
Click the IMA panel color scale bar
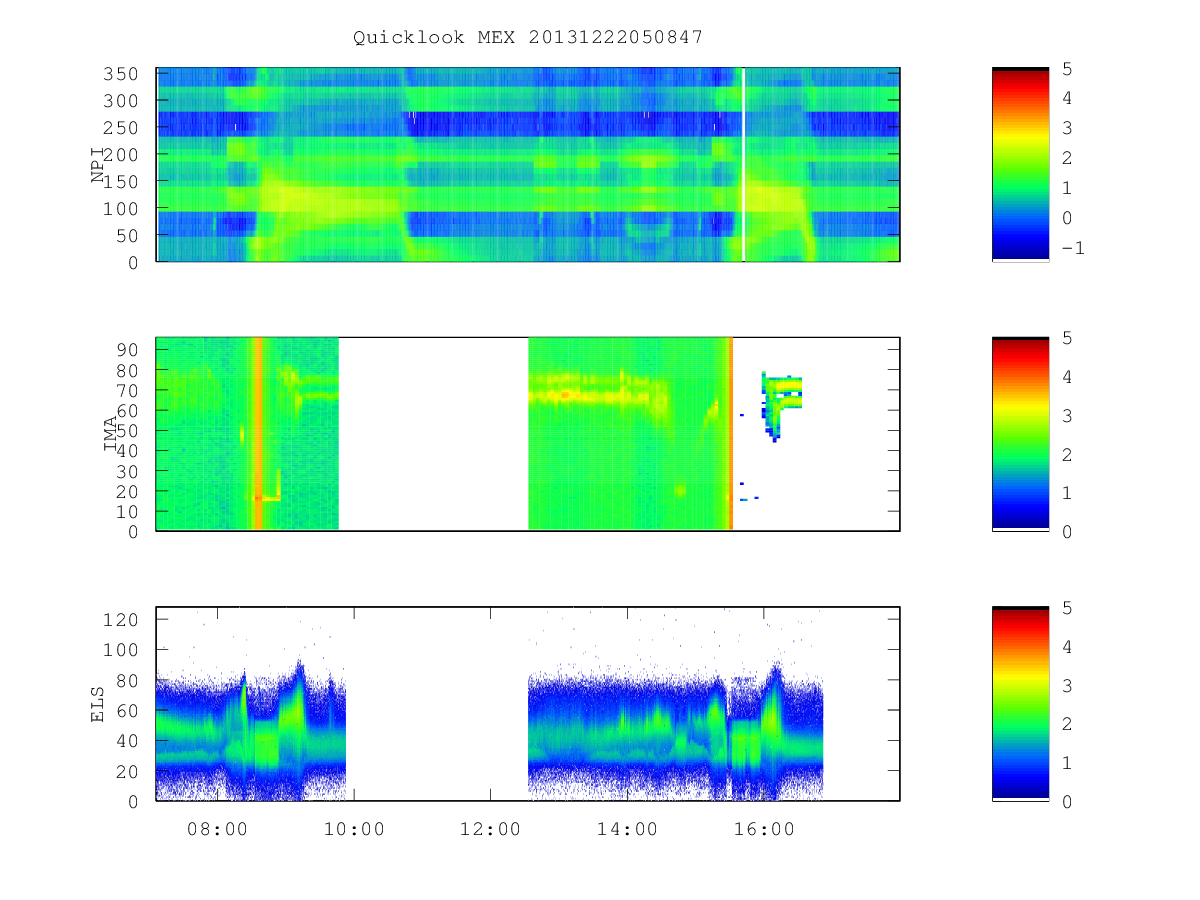[x=1020, y=434]
